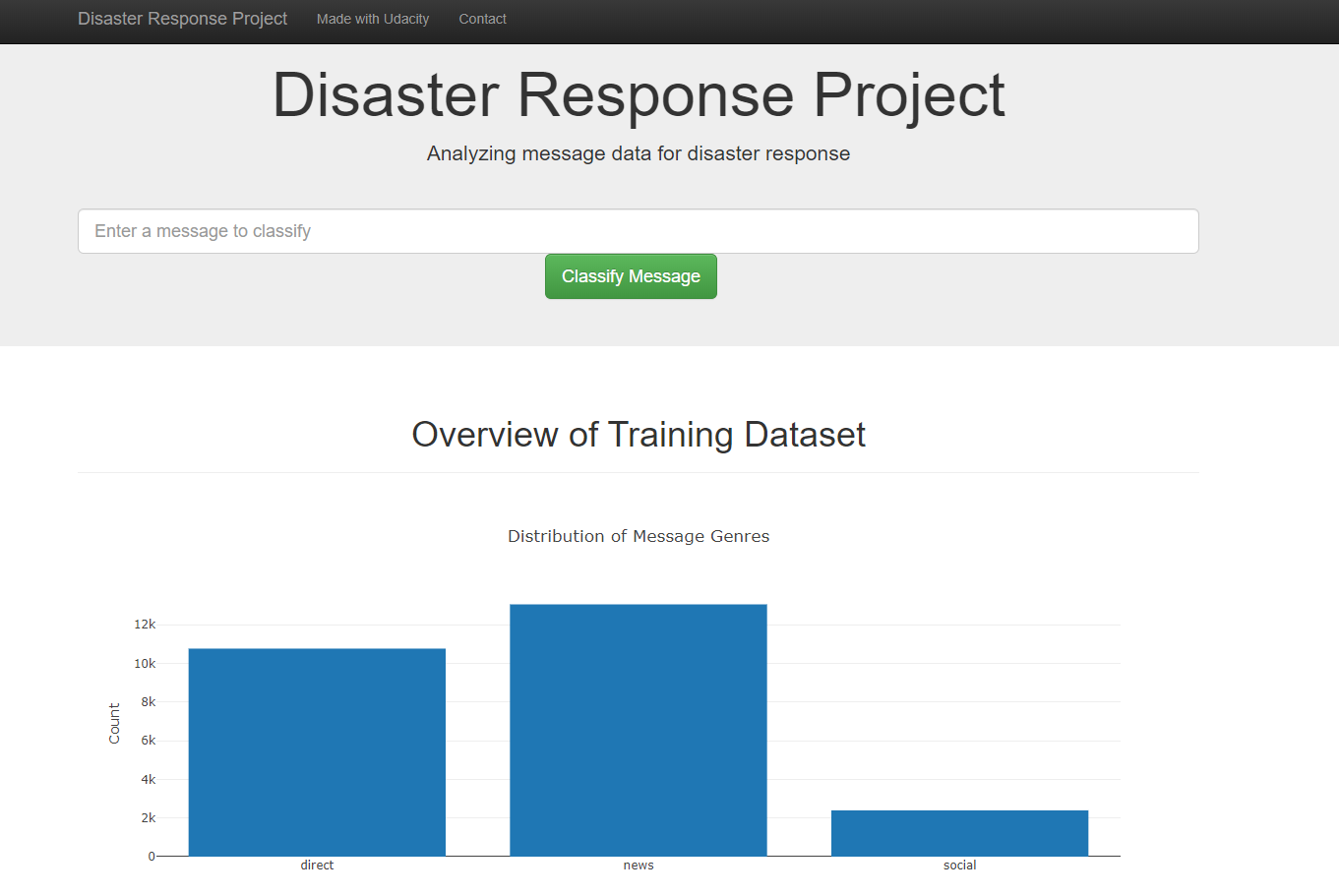The width and height of the screenshot is (1339, 896).
Task: Click the Overview of Training Dataset heading
Action: [639, 434]
